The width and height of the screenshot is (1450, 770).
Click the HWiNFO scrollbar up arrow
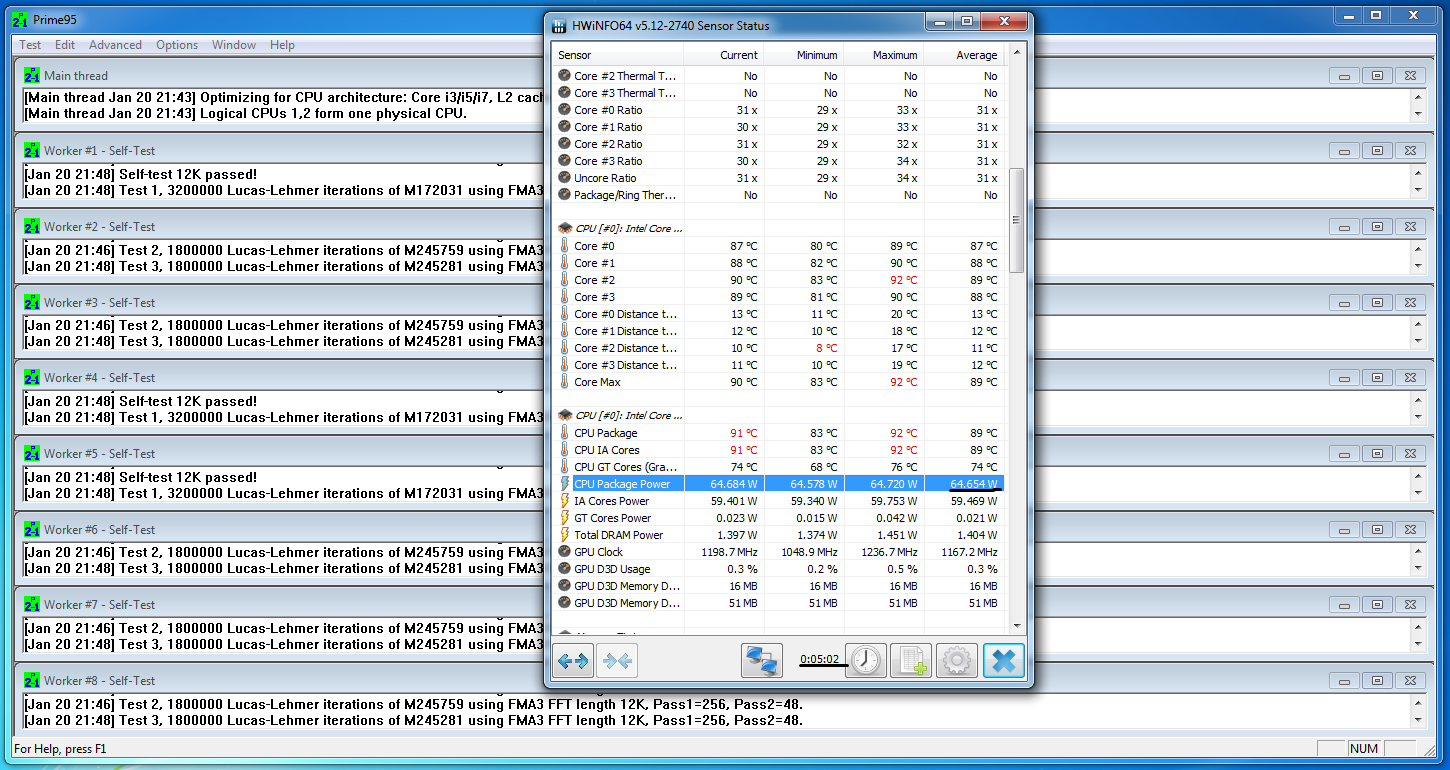tap(1017, 54)
